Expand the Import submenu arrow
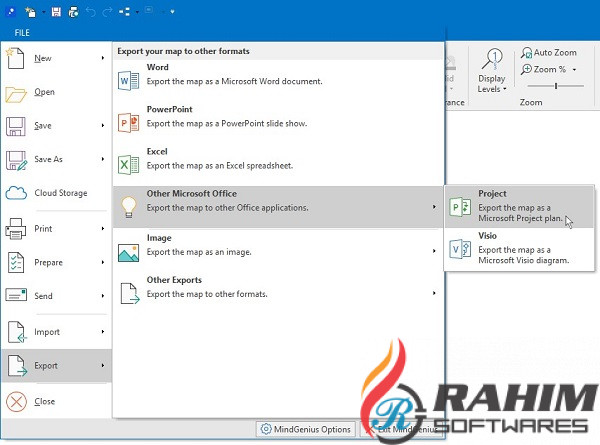Viewport: 600px width, 445px height. (x=103, y=332)
